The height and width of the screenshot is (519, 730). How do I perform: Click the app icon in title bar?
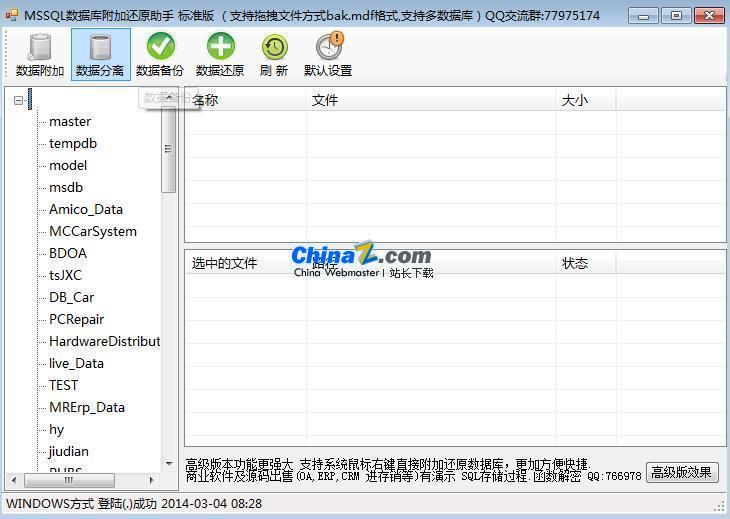pyautogui.click(x=11, y=15)
